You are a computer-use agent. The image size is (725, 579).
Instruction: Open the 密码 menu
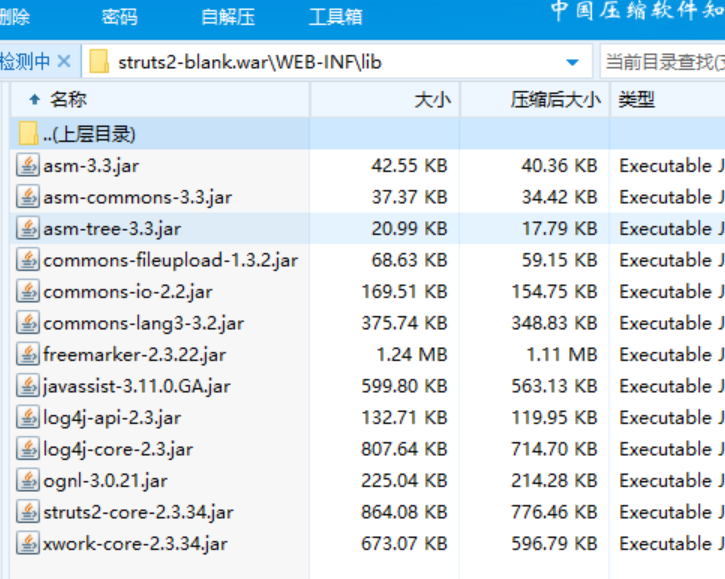[x=120, y=17]
